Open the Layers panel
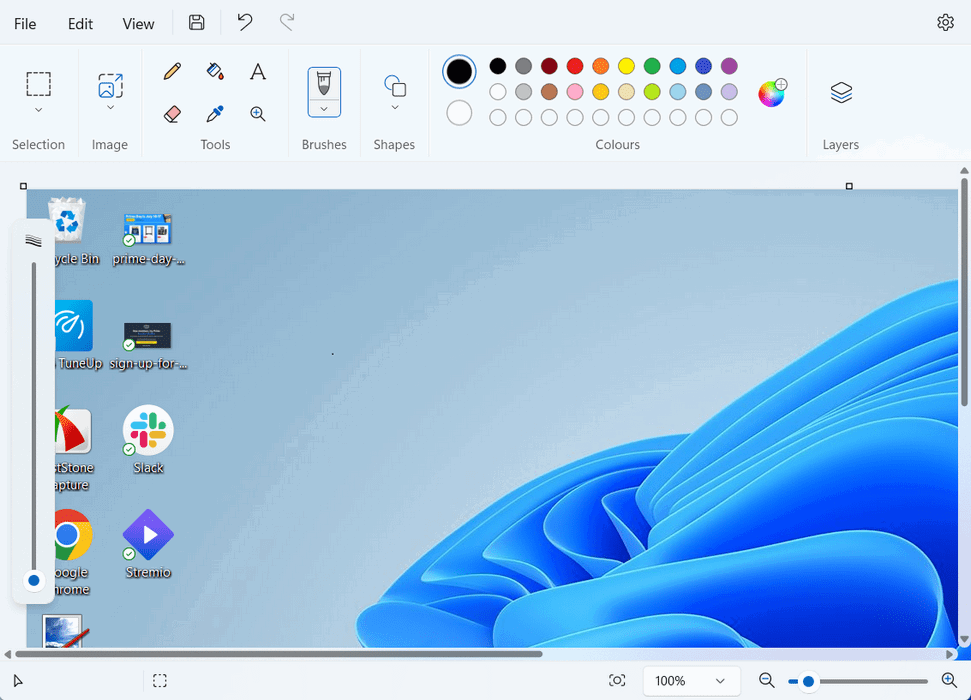 840,92
